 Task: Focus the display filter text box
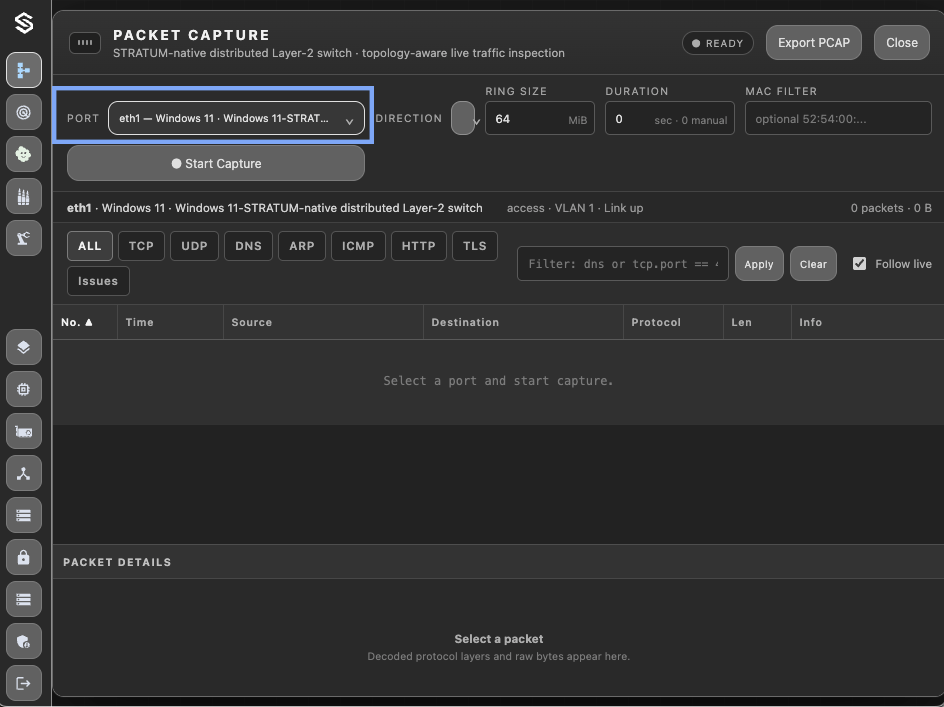(x=623, y=264)
